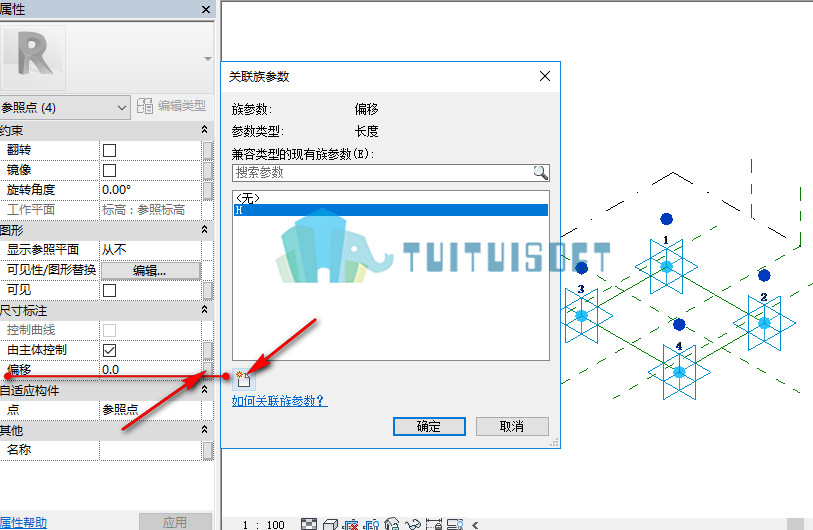Toggle the reveal constraints icon

point(433,524)
